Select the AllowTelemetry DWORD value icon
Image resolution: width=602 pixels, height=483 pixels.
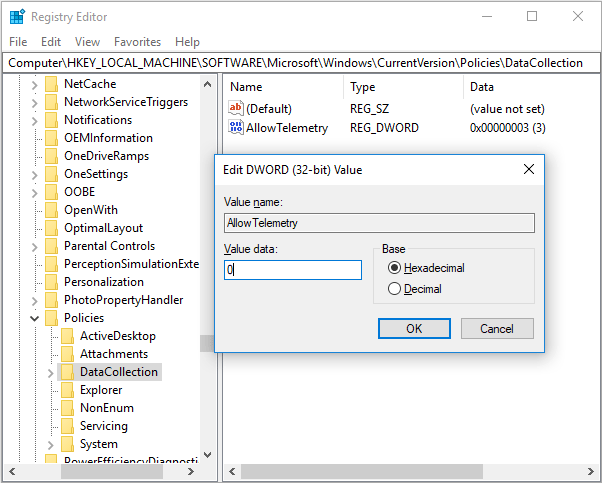[x=235, y=127]
